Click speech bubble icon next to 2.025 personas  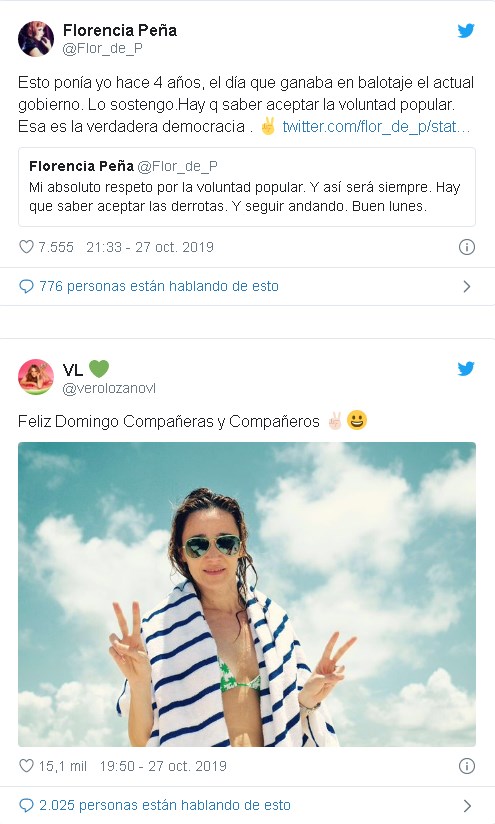click(x=26, y=805)
